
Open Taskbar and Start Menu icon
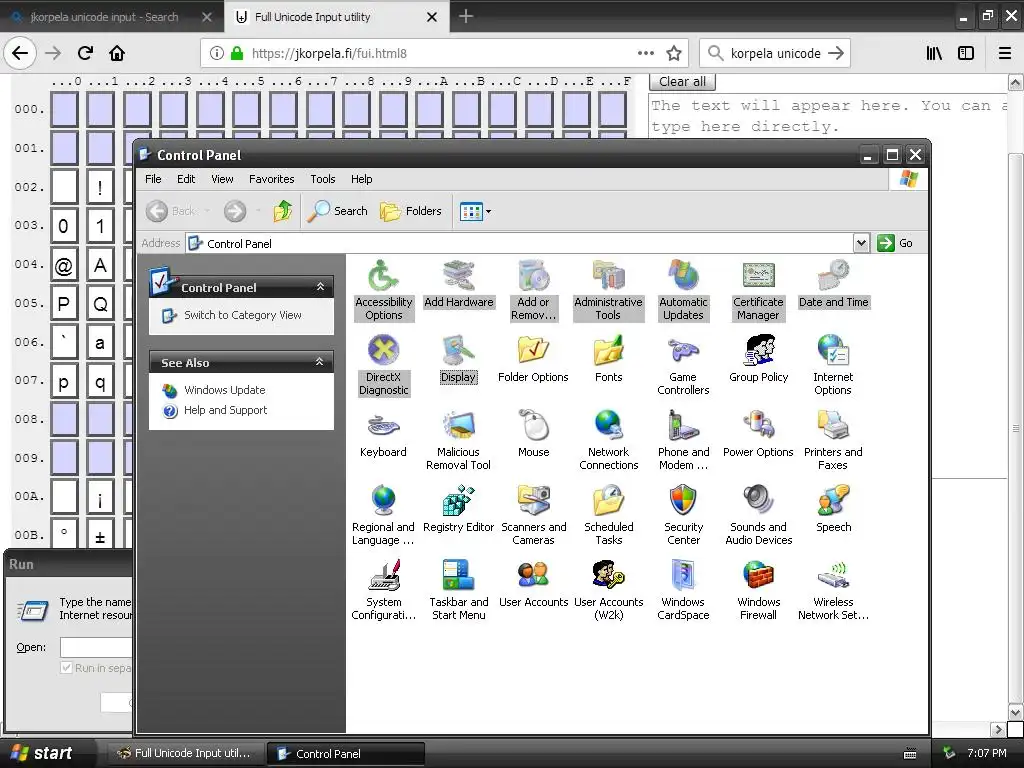click(458, 591)
